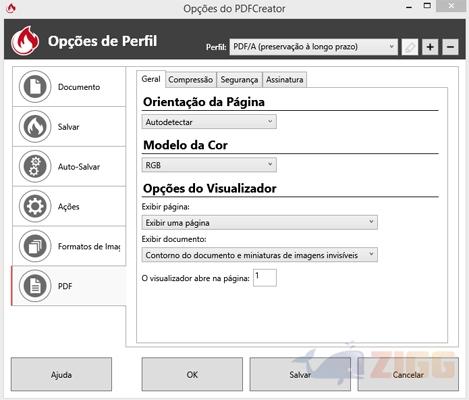Open the Exibir documento dropdown
The image size is (469, 400).
[260, 255]
